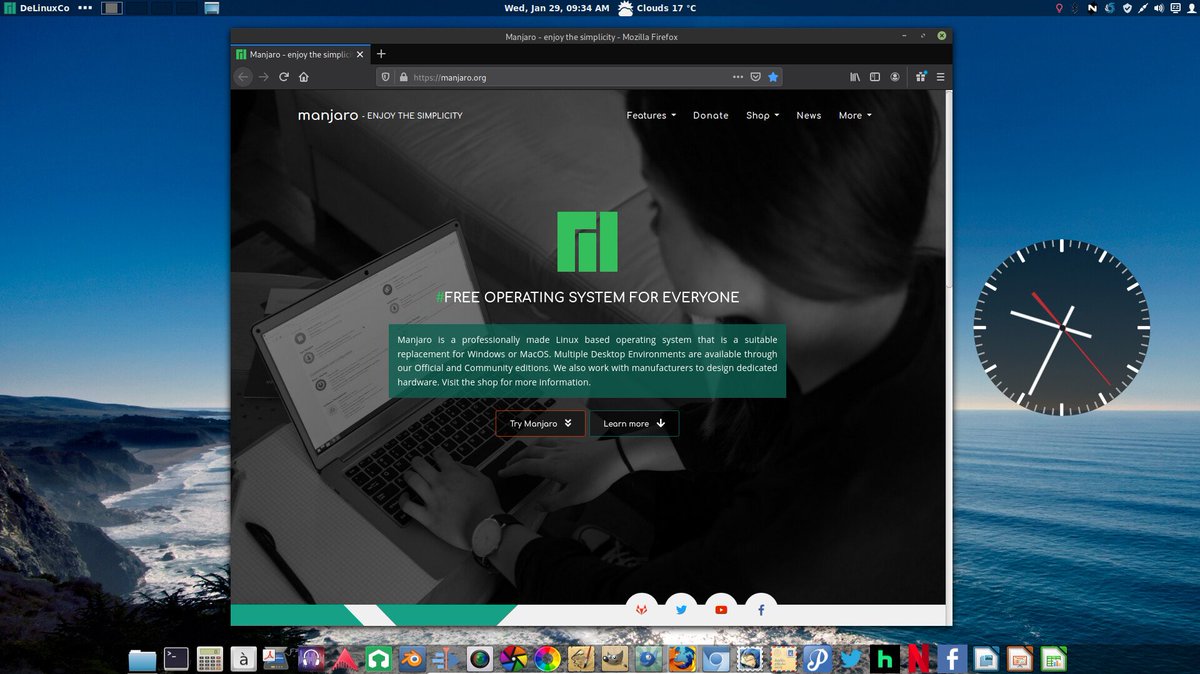
Task: Open the calculator dock icon
Action: pos(209,658)
